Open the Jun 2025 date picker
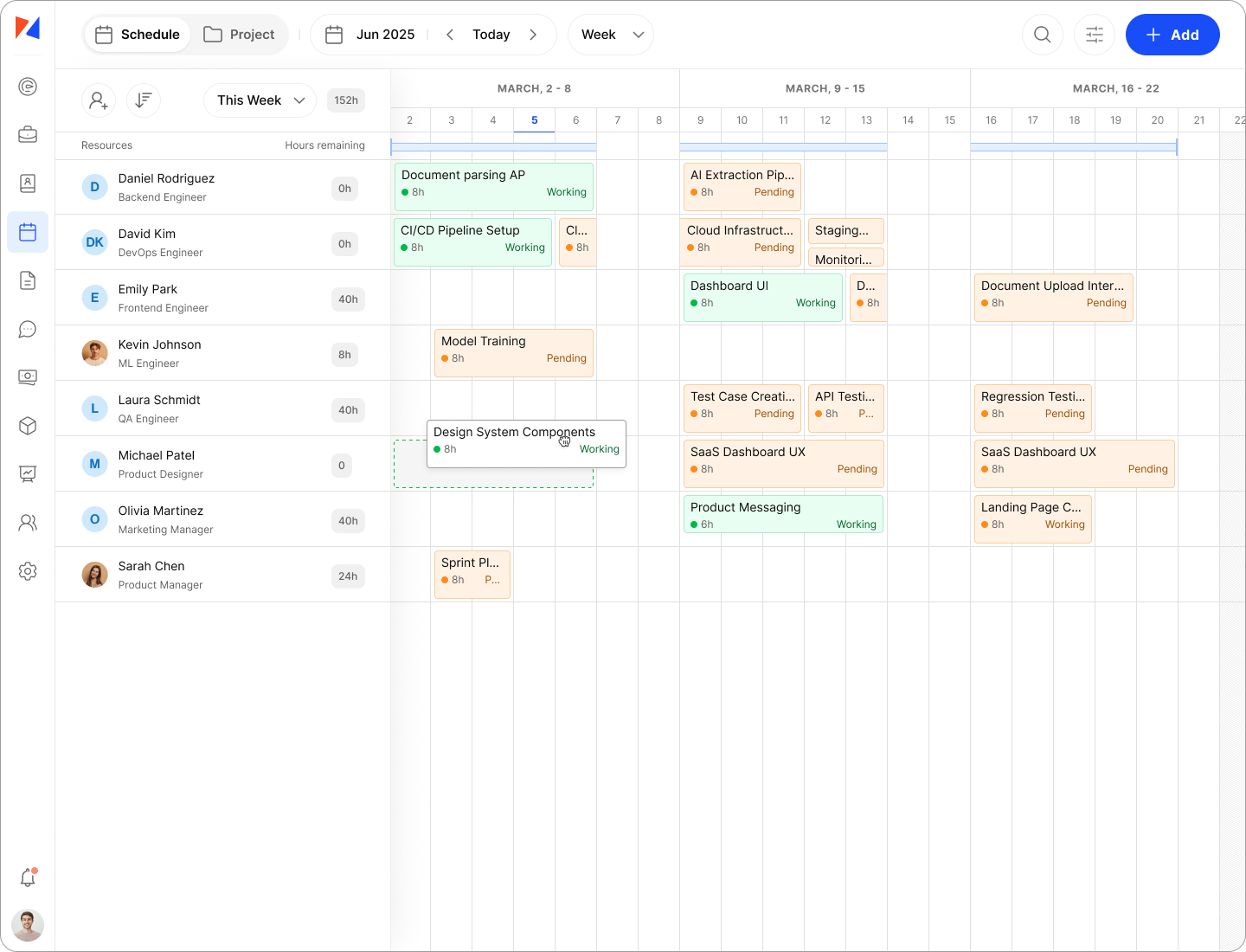The height and width of the screenshot is (952, 1246). coord(370,35)
